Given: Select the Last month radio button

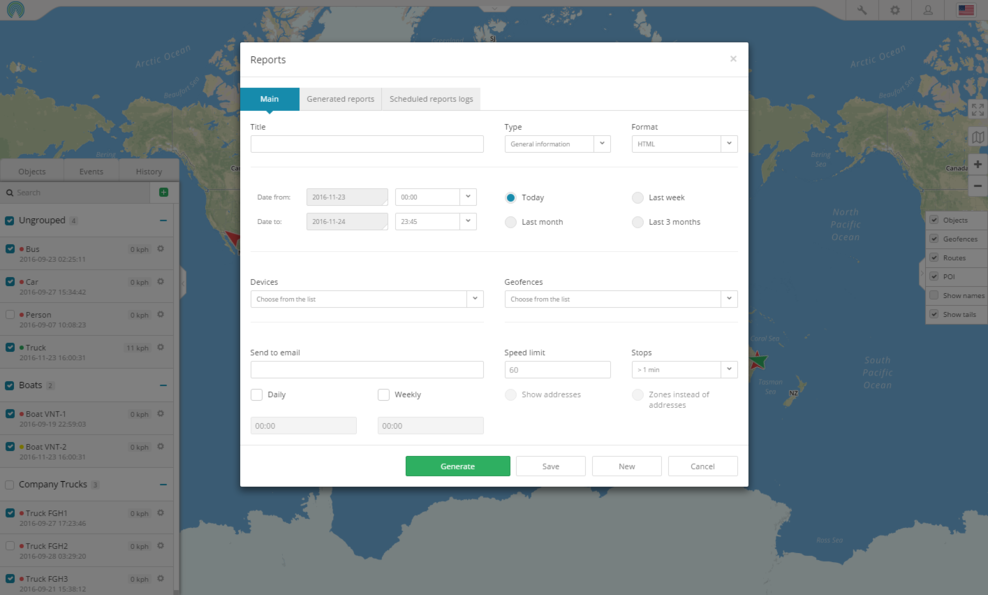Looking at the screenshot, I should (510, 222).
